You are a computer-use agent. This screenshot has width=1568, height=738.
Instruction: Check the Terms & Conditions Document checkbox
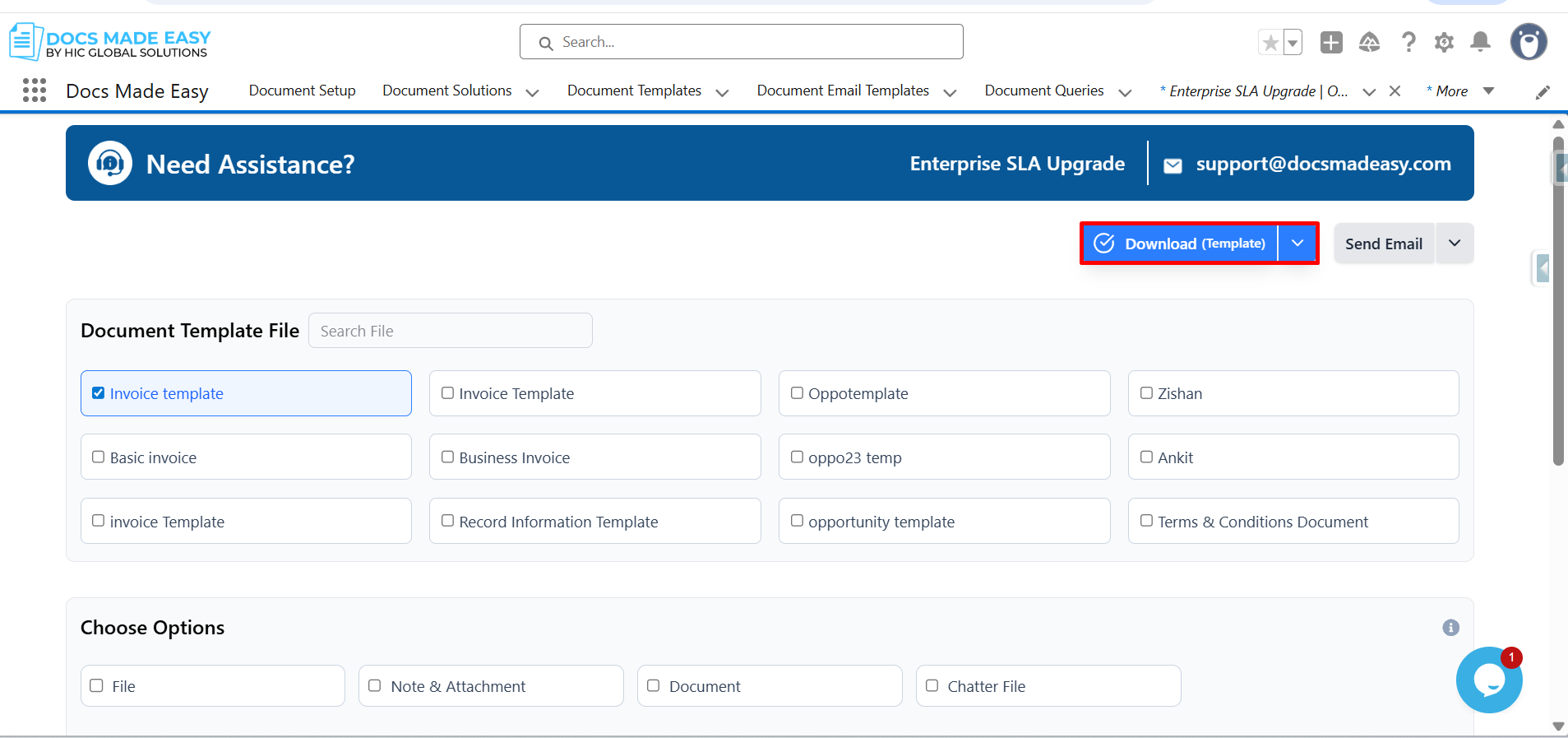(x=1146, y=521)
